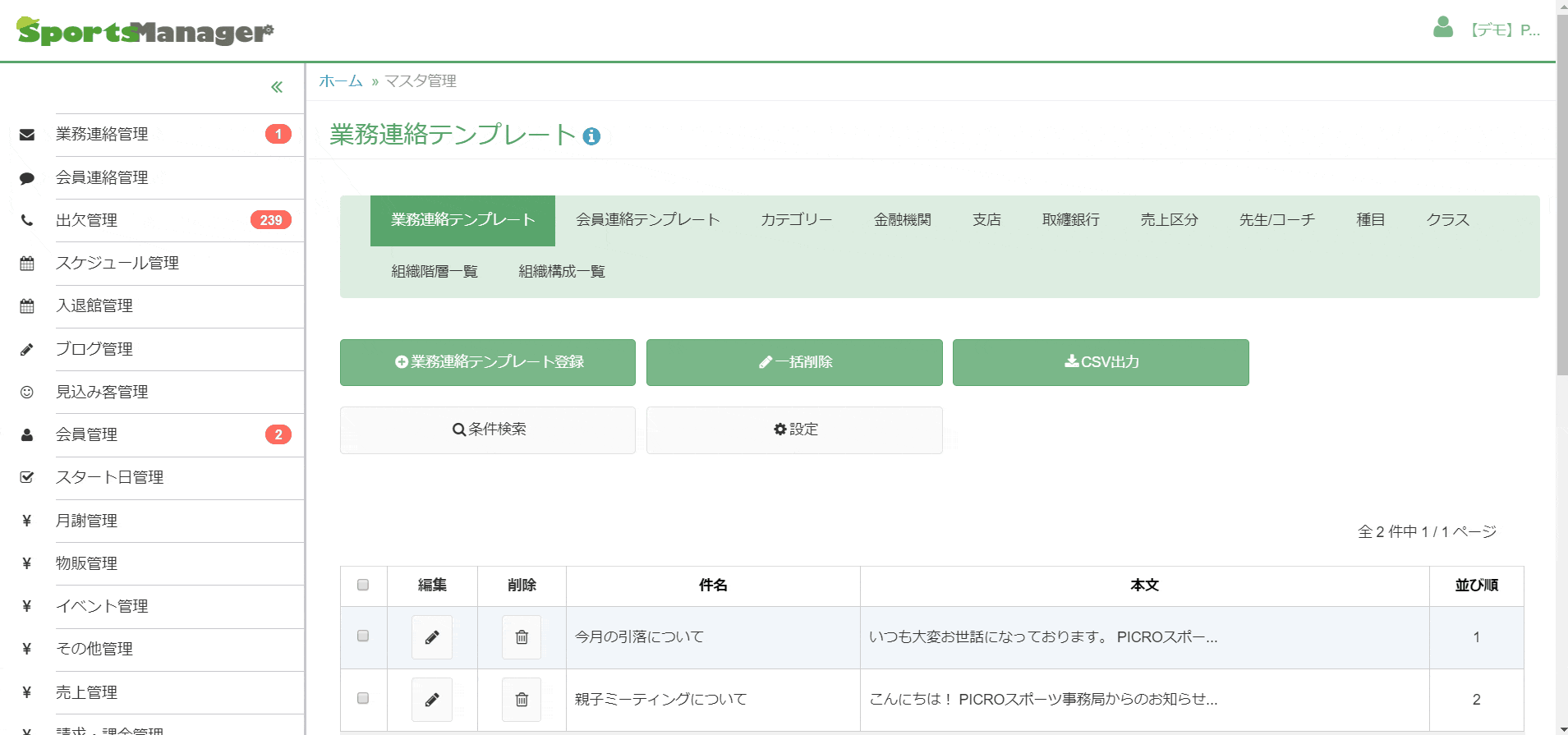
Task: Open the クラス tab
Action: pyautogui.click(x=1448, y=220)
